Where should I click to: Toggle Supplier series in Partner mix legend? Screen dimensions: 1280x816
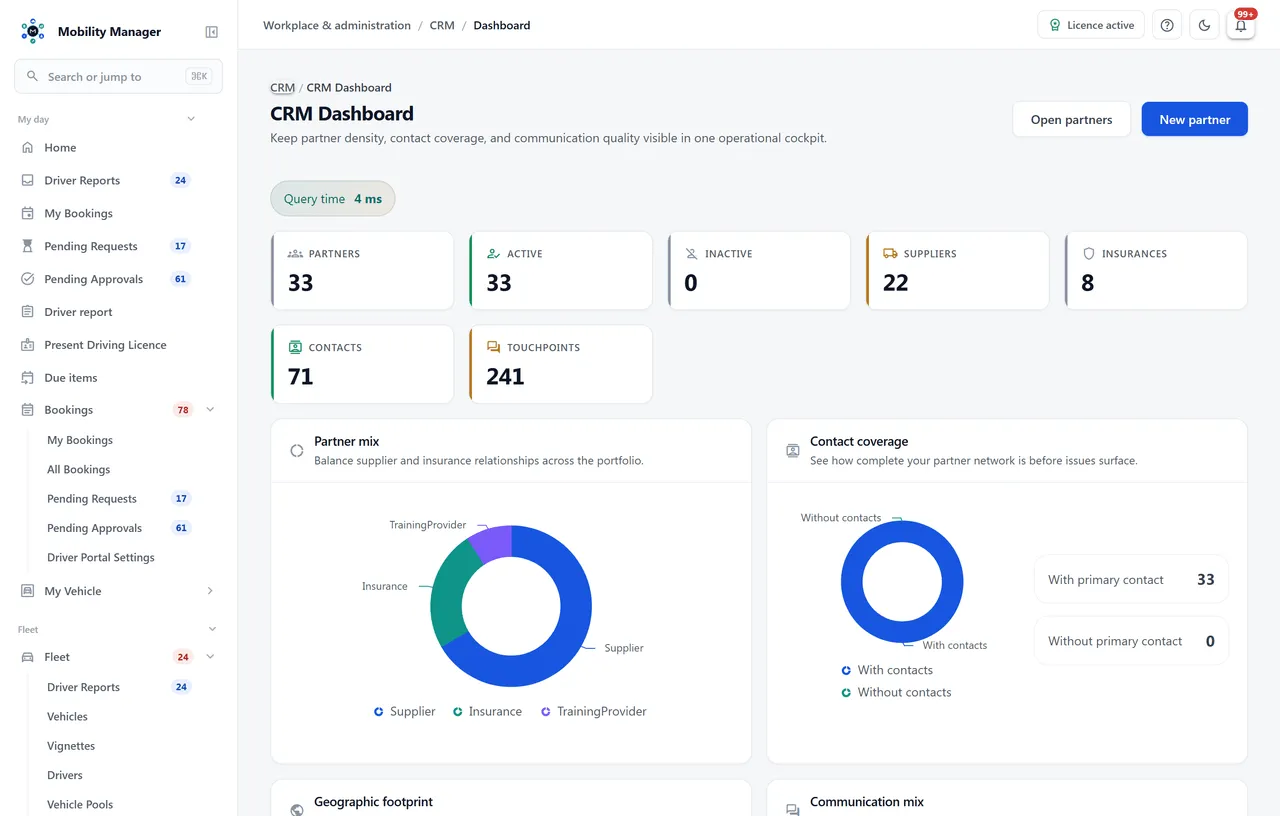(x=405, y=712)
